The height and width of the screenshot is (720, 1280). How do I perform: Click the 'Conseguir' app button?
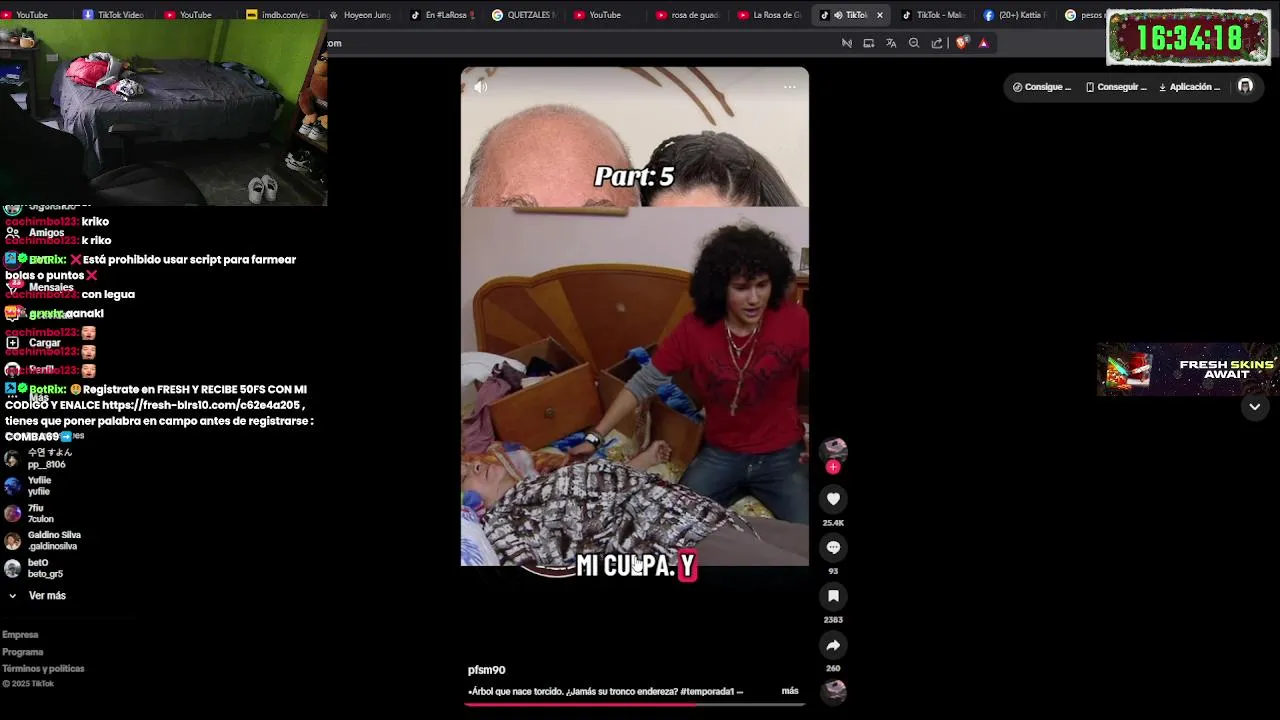tap(1116, 87)
